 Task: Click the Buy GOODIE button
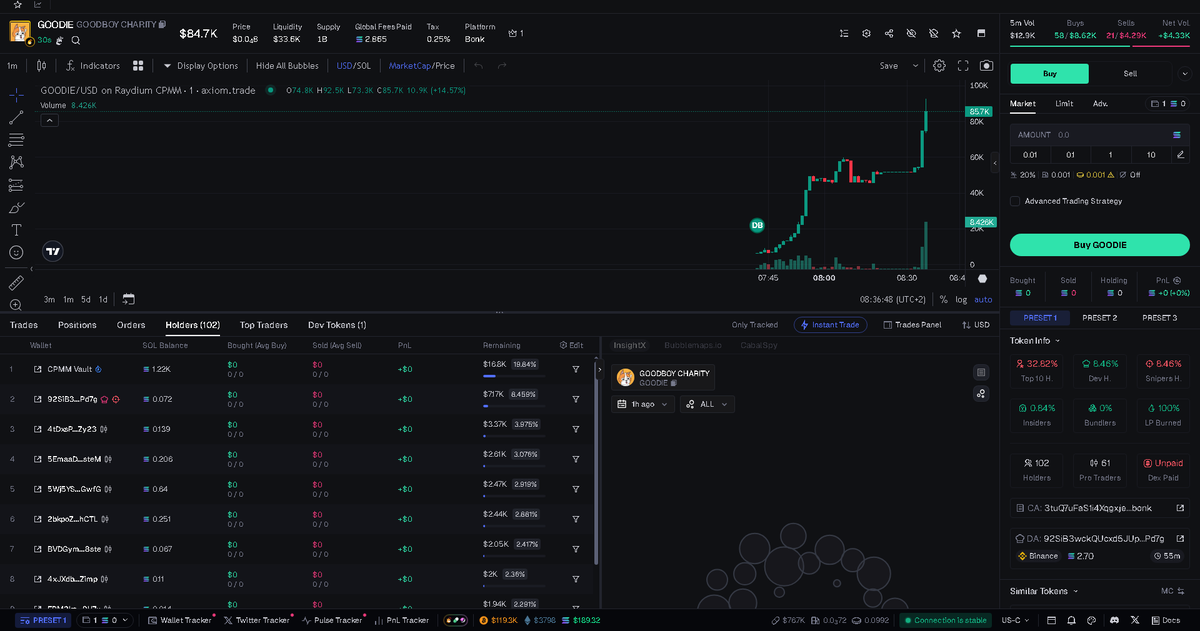coord(1099,245)
